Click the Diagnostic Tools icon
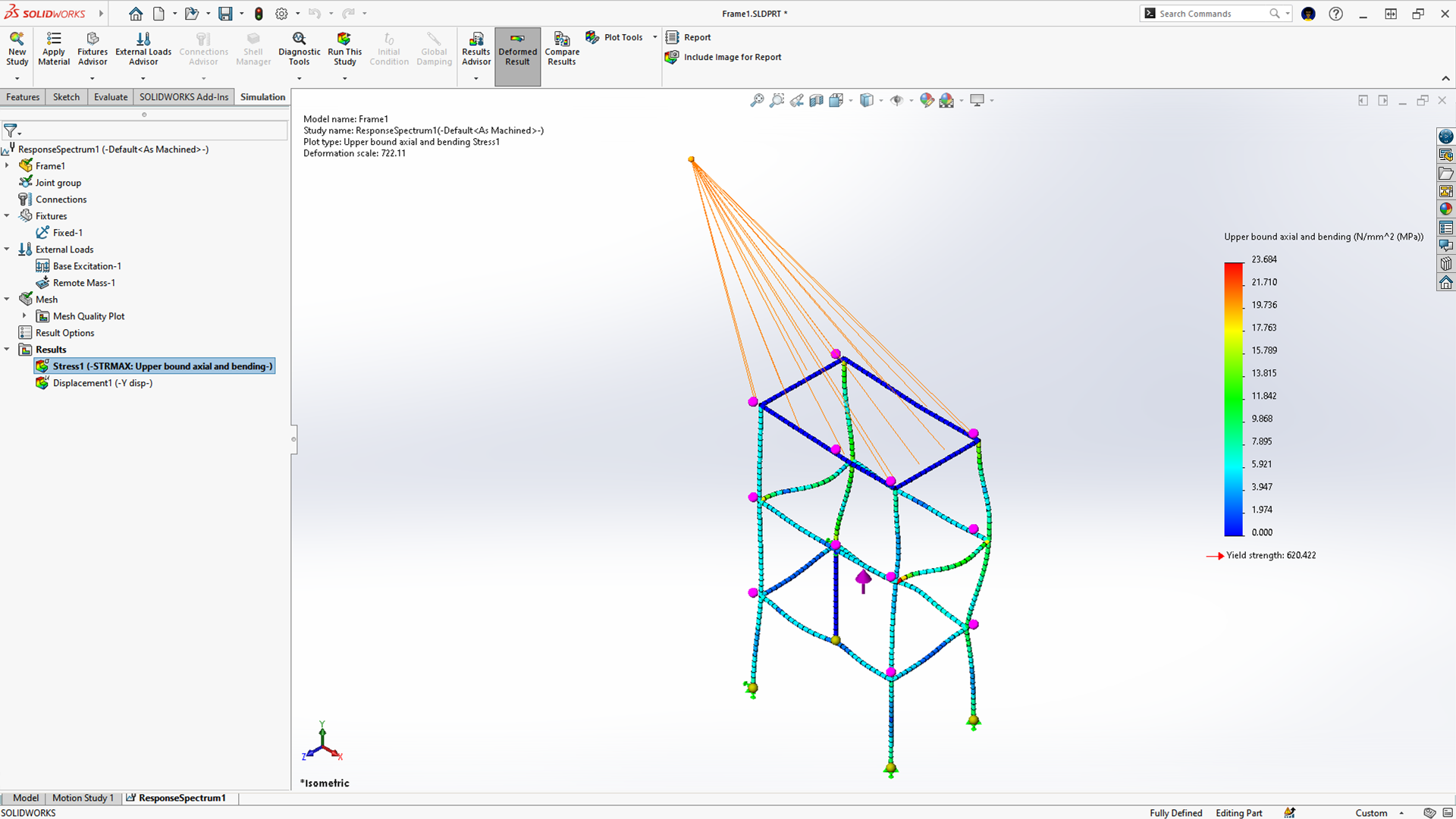This screenshot has height=819, width=1456. [x=299, y=49]
